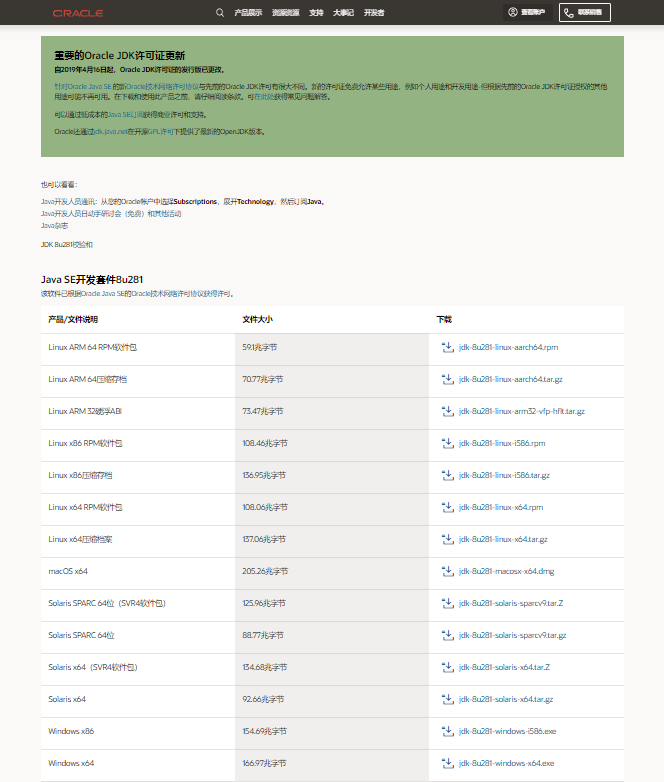Click the 联系销售 contact sales button
This screenshot has height=782, width=664.
[x=585, y=12]
